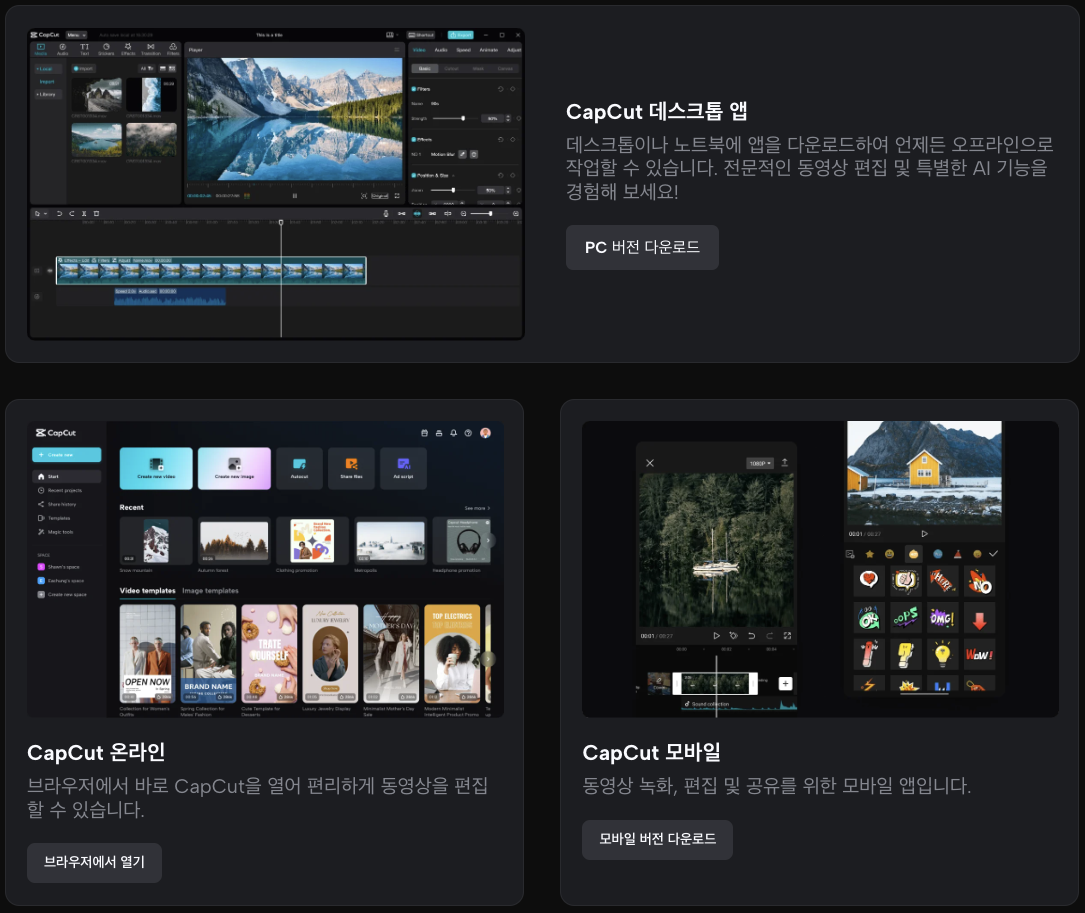Open the Filters tab in desktop editor toolbar
The width and height of the screenshot is (1085, 913).
point(173,49)
